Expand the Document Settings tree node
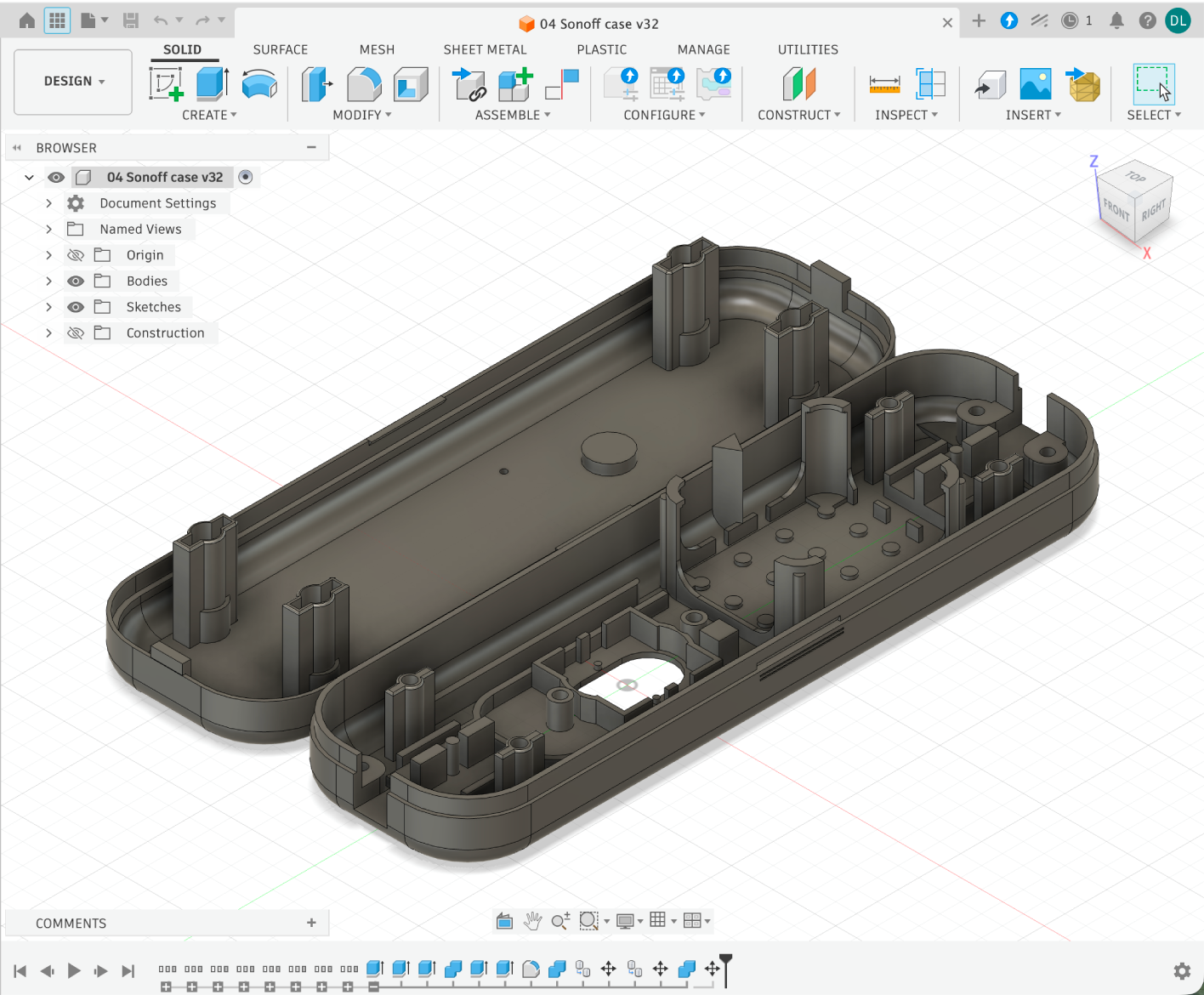1204x995 pixels. point(48,203)
